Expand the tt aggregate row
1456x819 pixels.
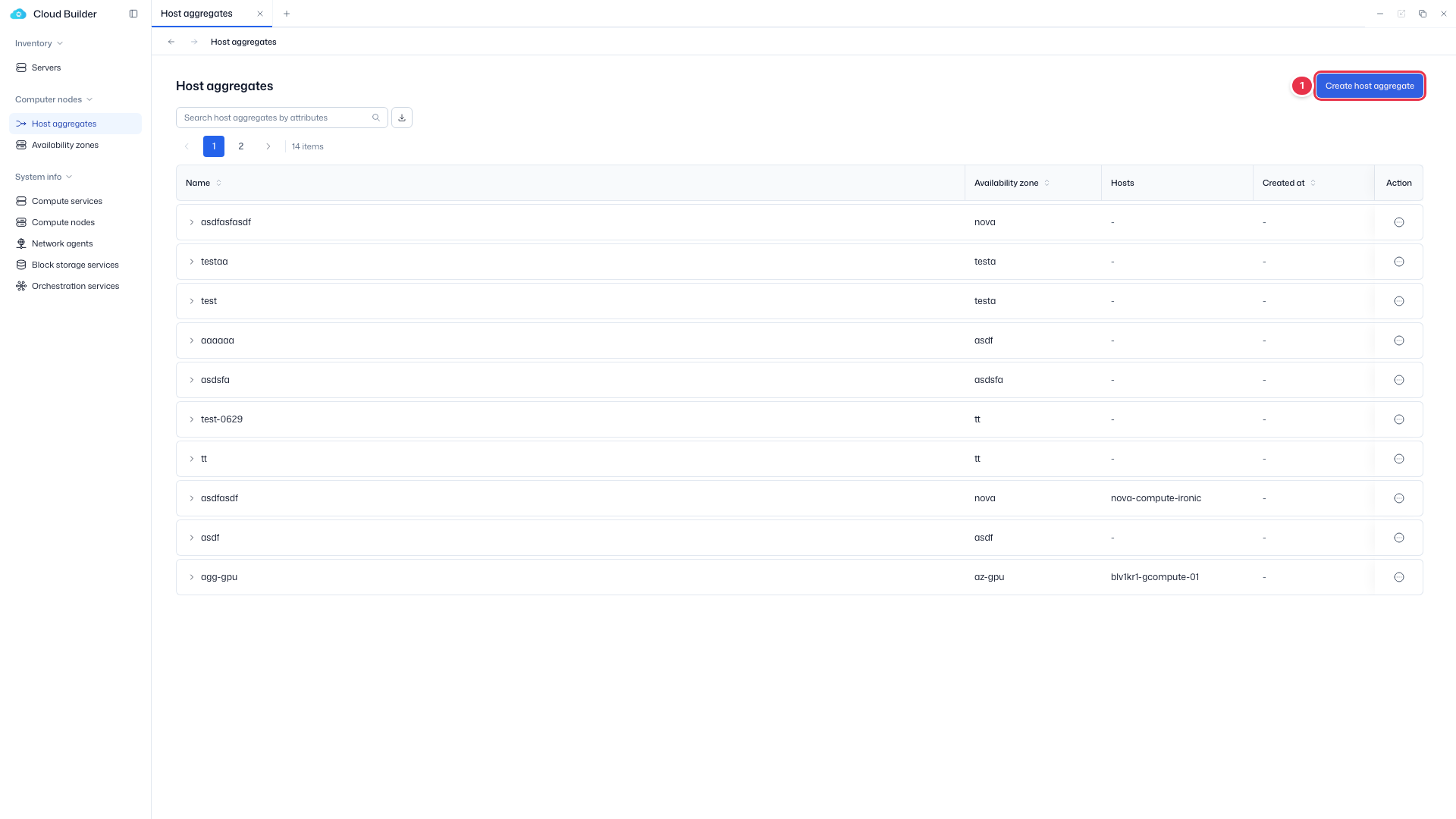click(x=192, y=459)
